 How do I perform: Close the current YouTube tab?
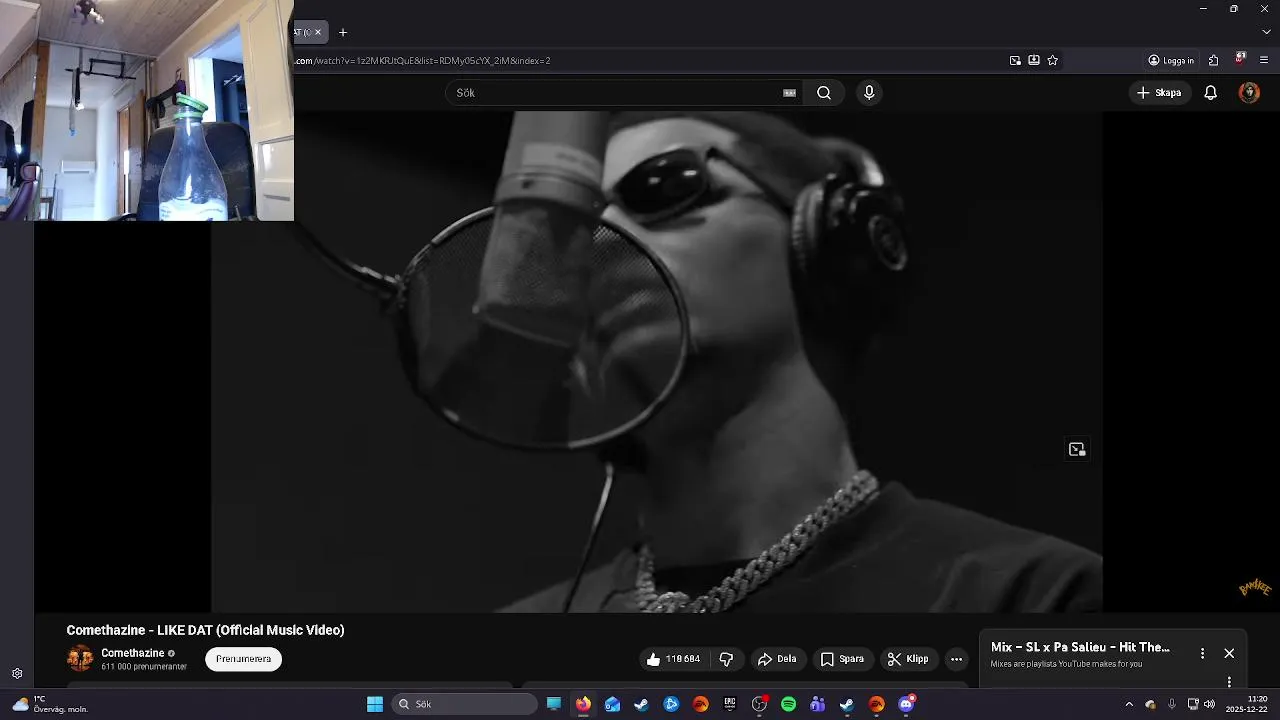pos(318,32)
